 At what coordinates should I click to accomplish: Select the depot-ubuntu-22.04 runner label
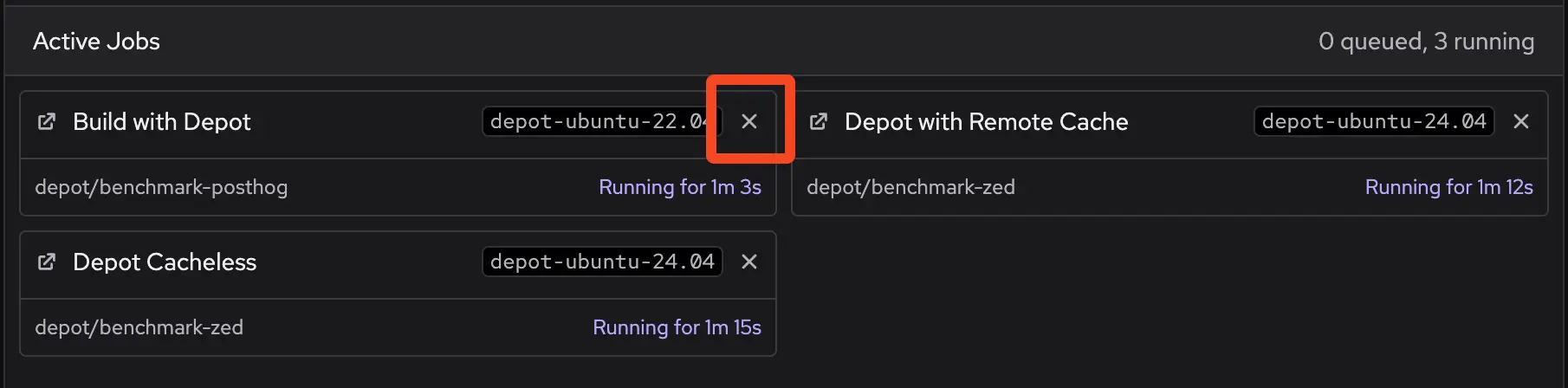599,122
